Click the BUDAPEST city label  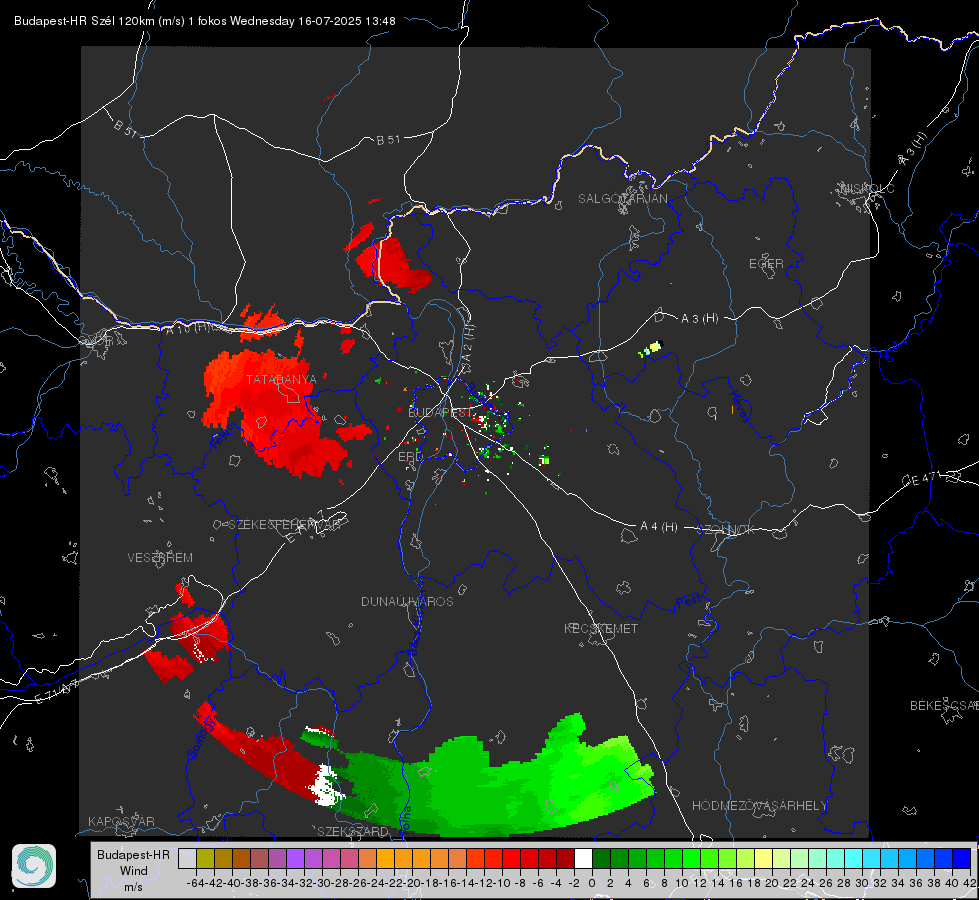(441, 412)
